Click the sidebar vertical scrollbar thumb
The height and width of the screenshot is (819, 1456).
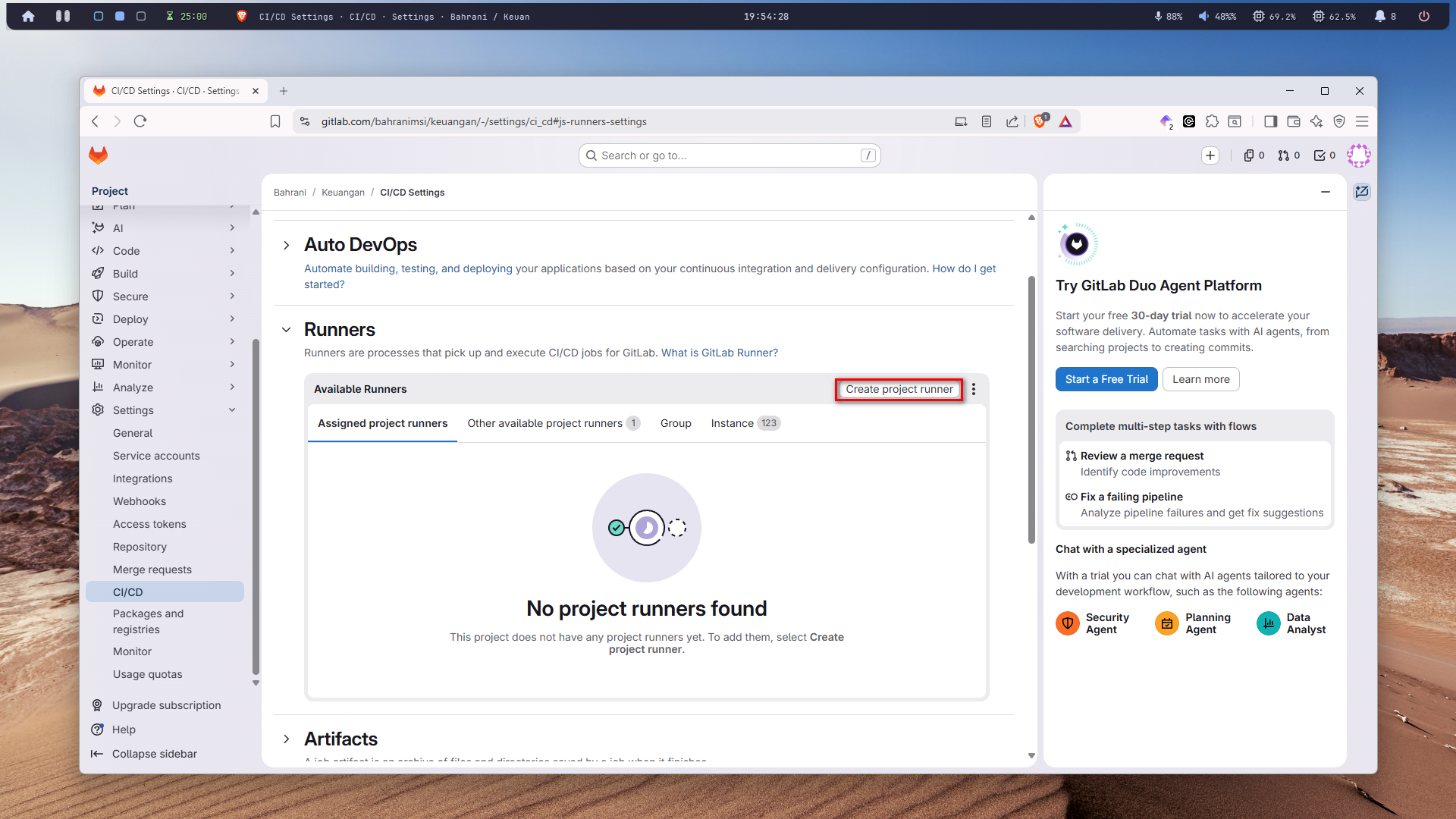[256, 507]
